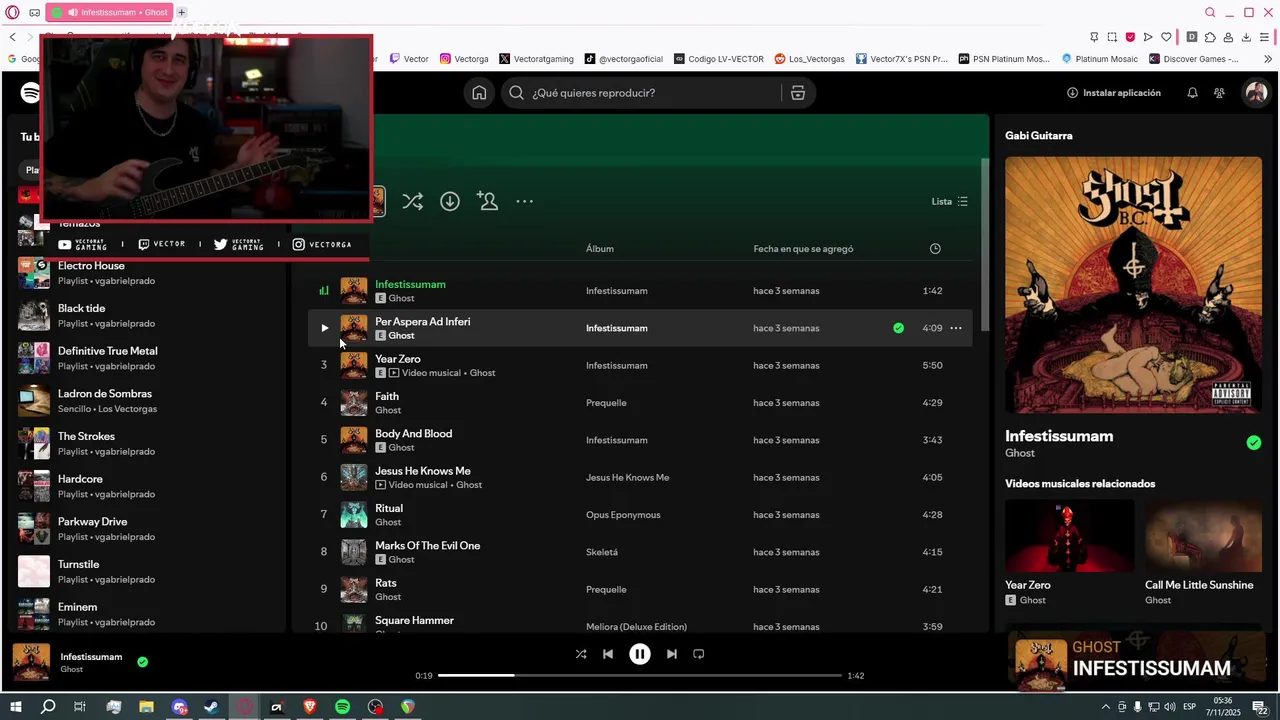Open the Platinum Mosaic bookmark
Screen dimensions: 1280x720
(1099, 59)
